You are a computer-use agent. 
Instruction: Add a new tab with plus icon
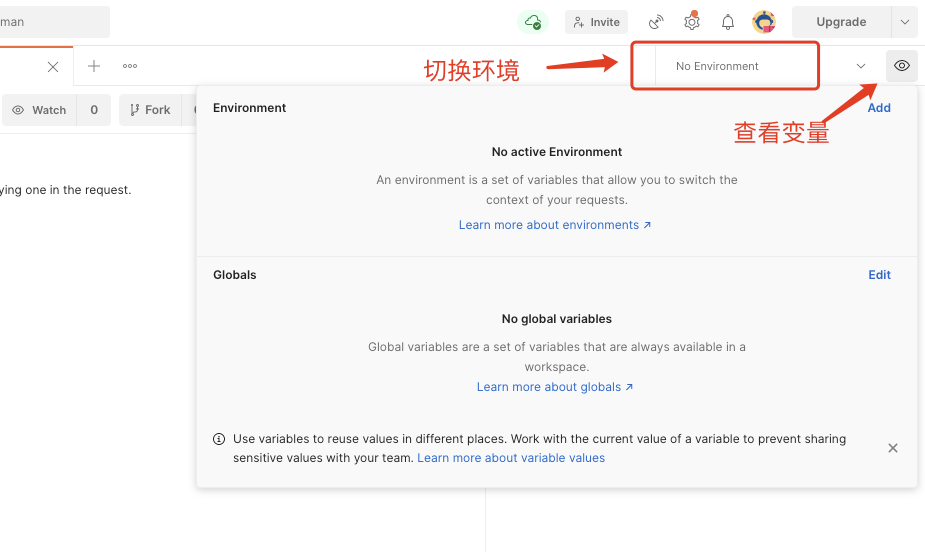point(94,66)
